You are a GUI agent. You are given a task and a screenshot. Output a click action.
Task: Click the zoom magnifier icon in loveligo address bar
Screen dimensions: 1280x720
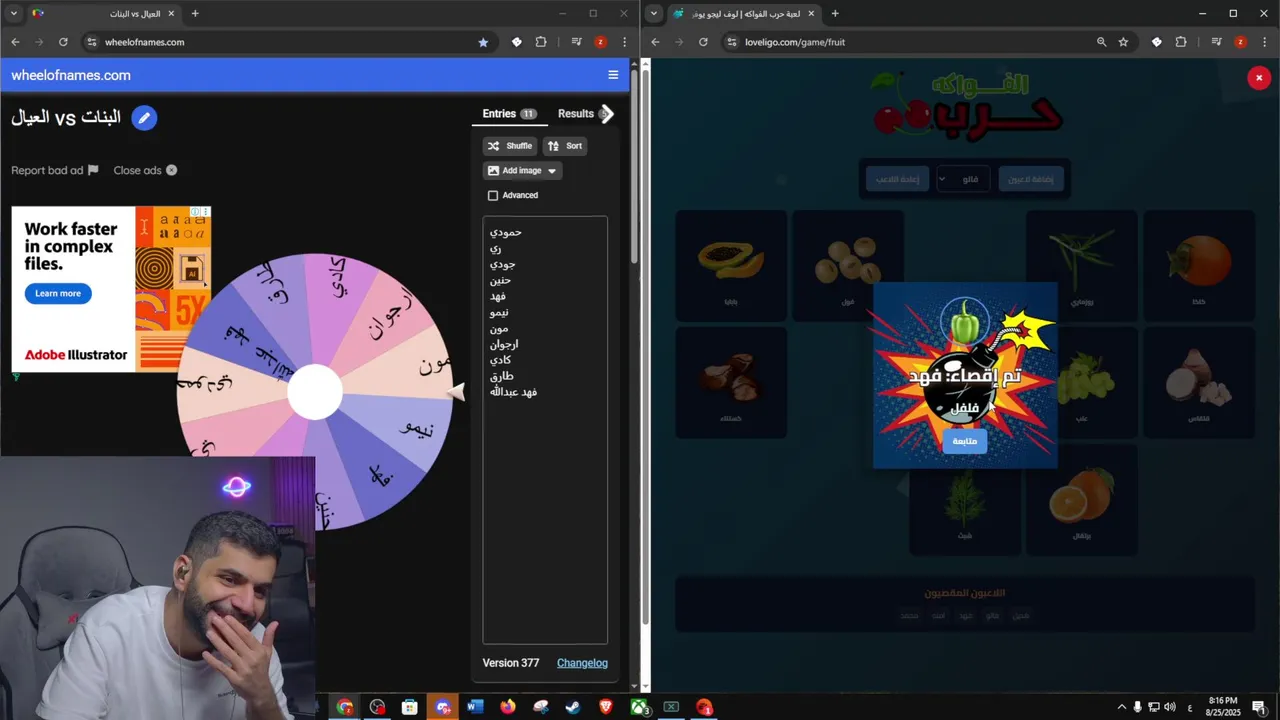(1101, 42)
